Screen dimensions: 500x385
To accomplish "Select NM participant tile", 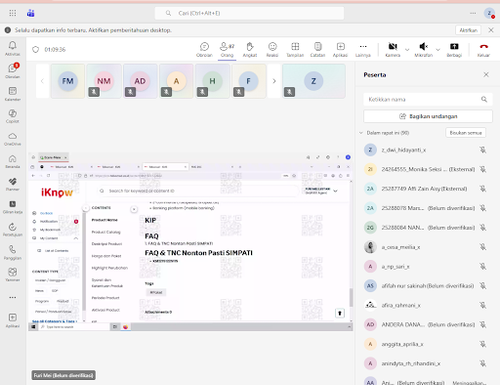I will (104, 81).
